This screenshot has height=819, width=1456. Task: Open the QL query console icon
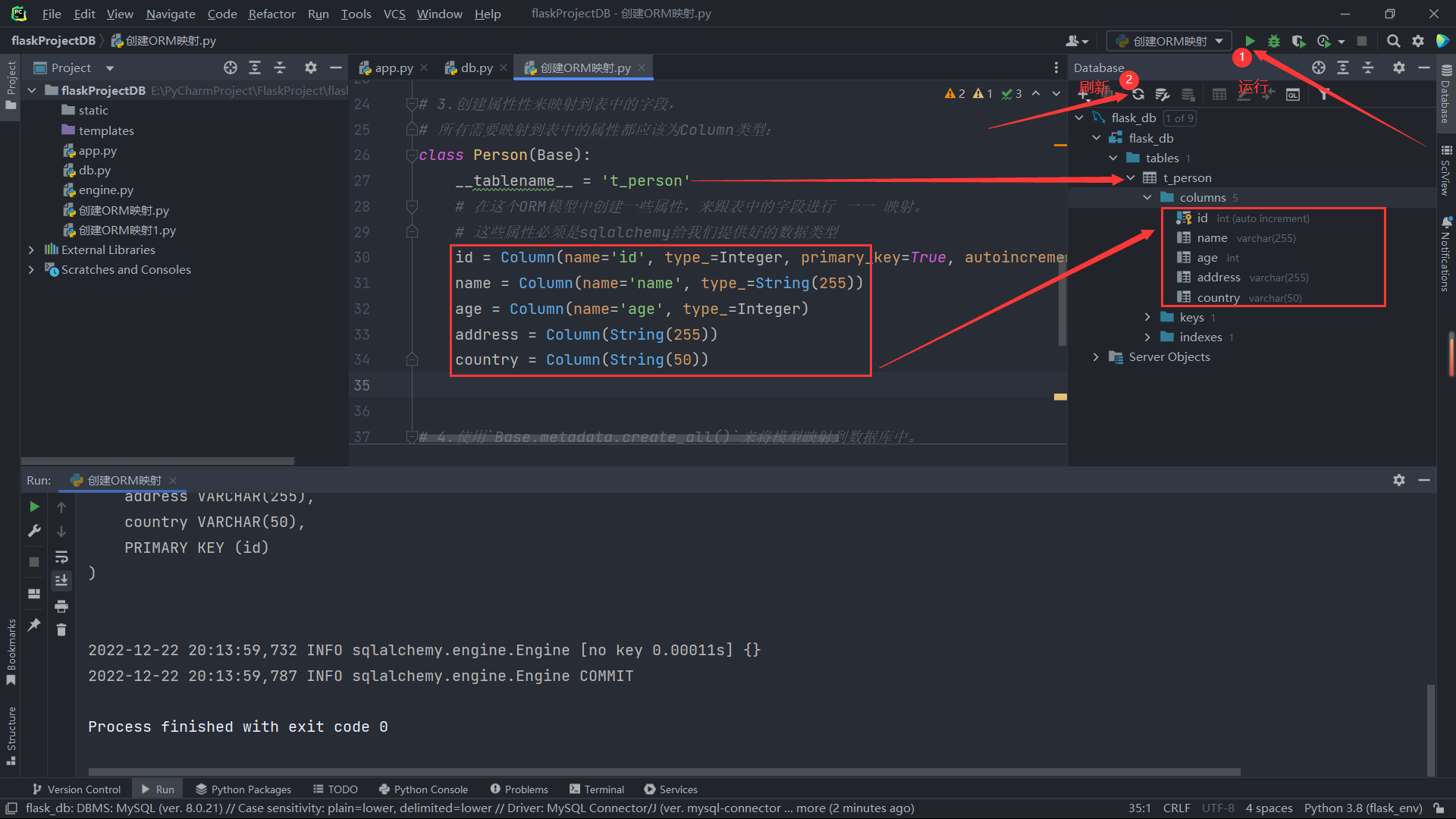point(1293,94)
